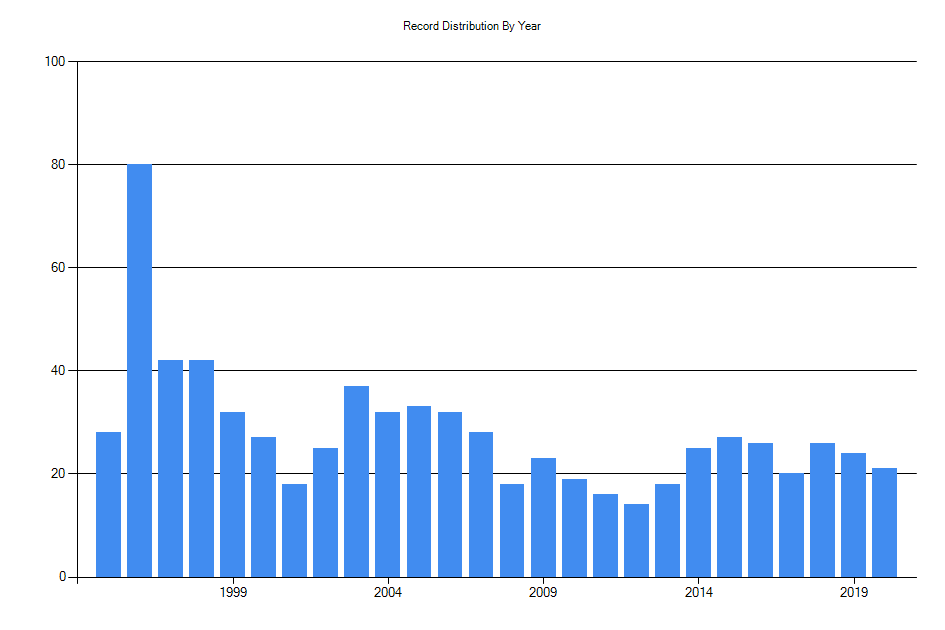945x630 pixels.
Task: Click the x-axis label '2019'
Action: [x=853, y=593]
